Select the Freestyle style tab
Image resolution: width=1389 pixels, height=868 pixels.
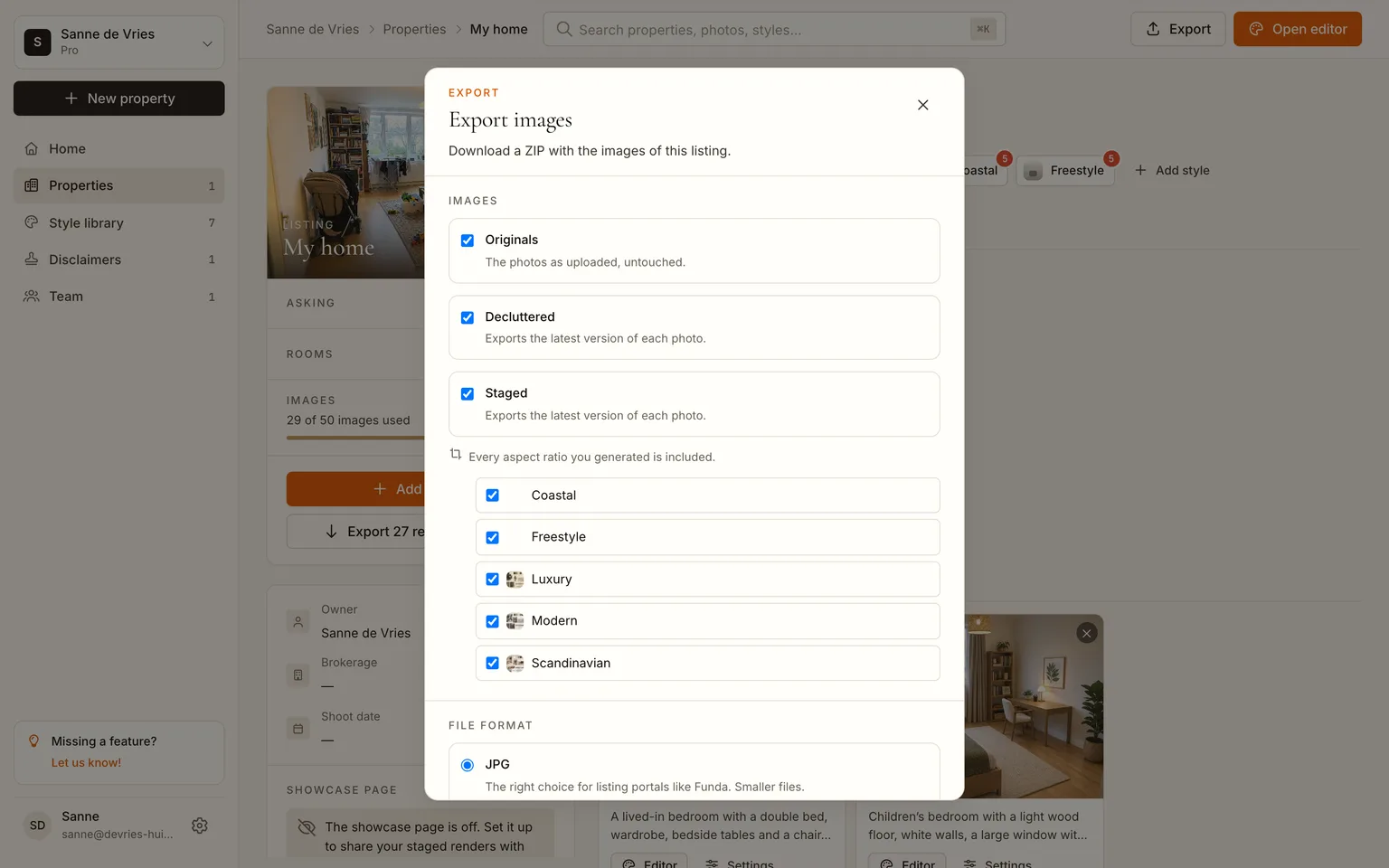(x=1065, y=170)
